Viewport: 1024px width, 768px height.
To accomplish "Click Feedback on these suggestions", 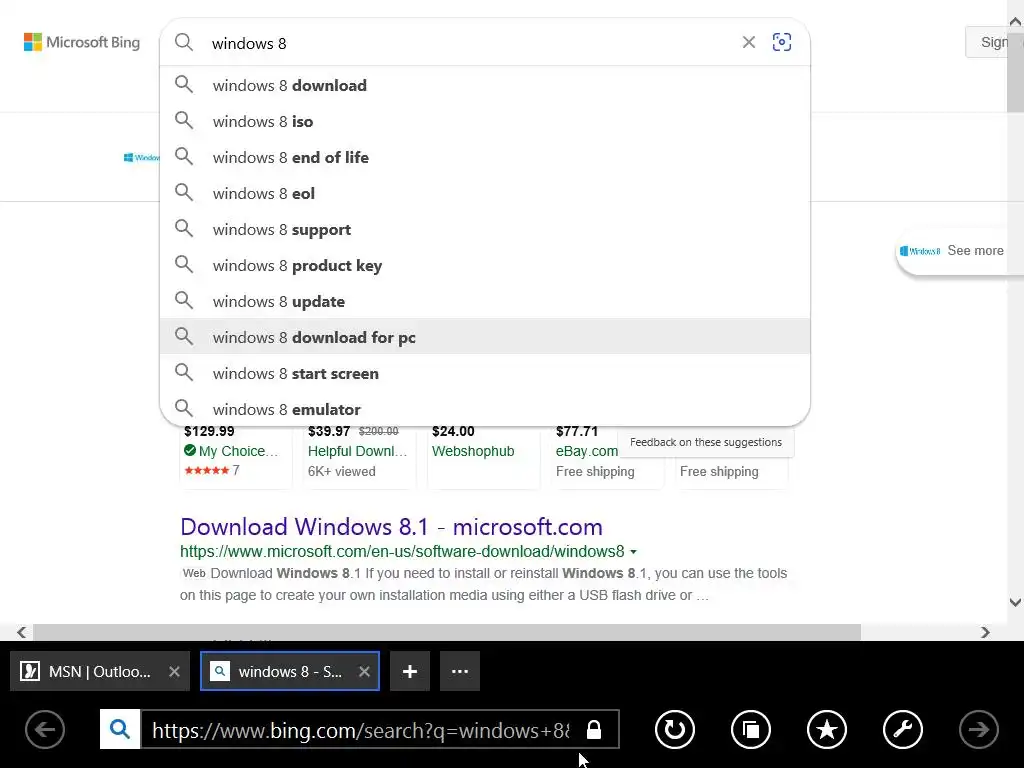I will tap(705, 442).
